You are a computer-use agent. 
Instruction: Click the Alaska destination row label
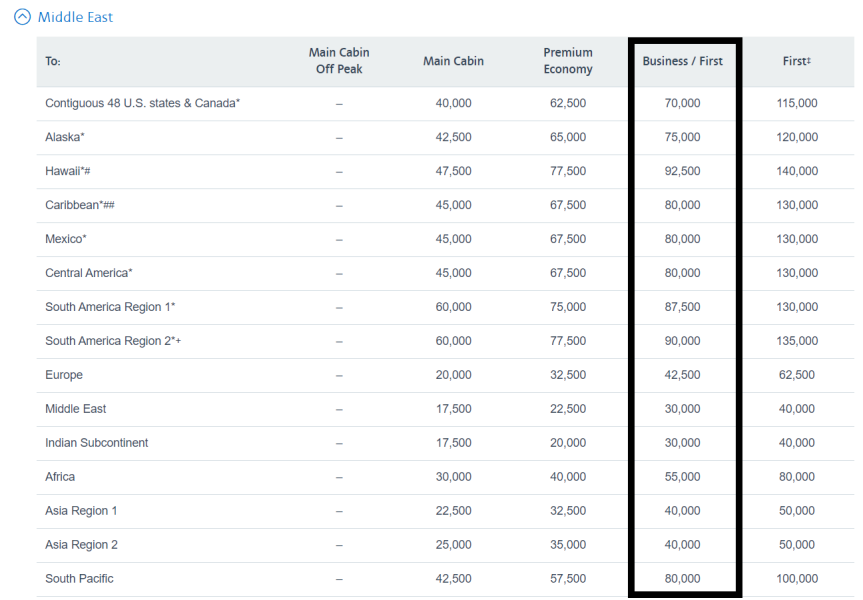65,137
